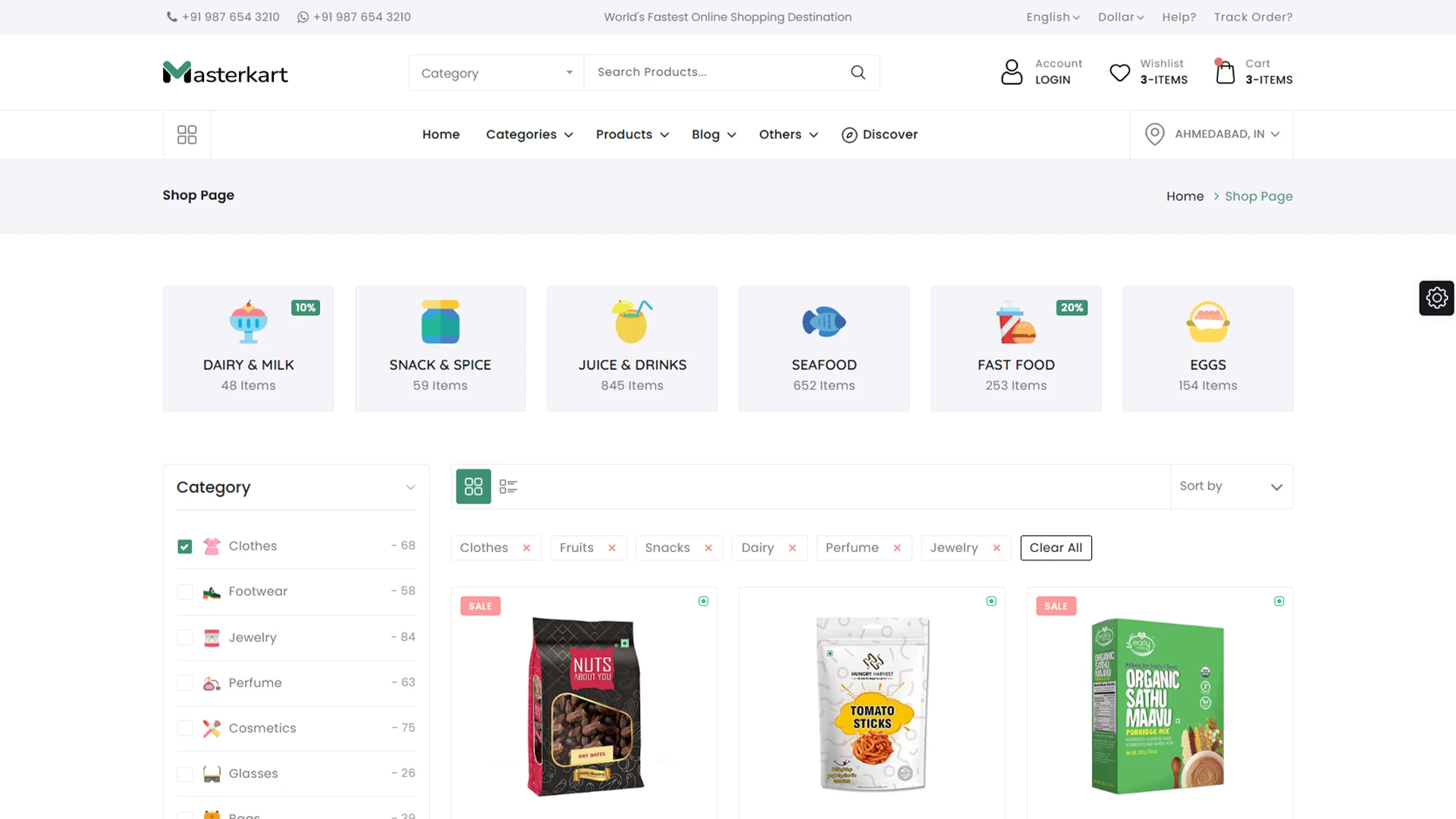This screenshot has width=1456, height=819.
Task: Remove the Snacks filter tag
Action: (708, 548)
